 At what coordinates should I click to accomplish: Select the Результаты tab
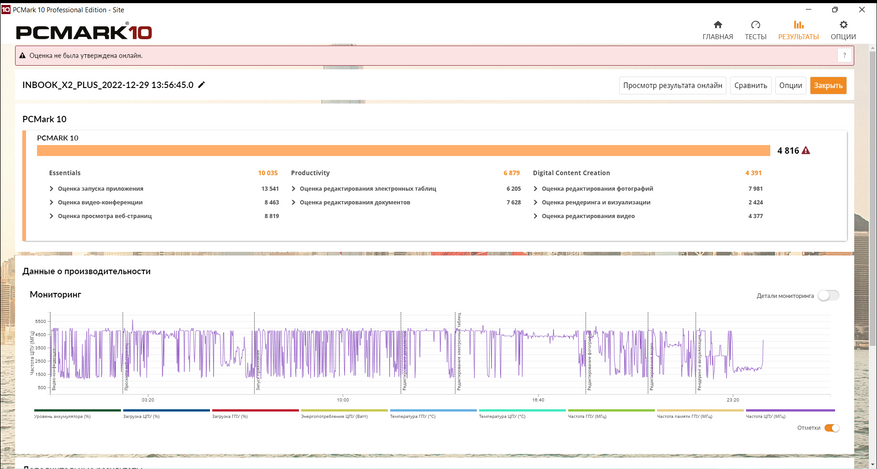798,30
